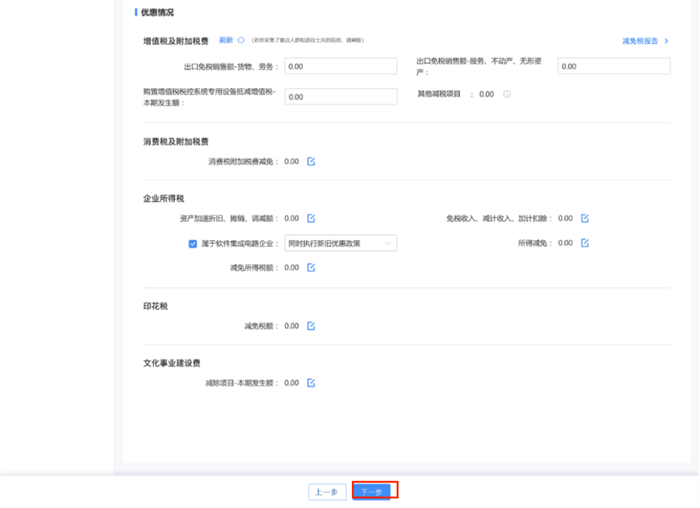700x508 pixels.
Task: Click the 刷新 text link
Action: pyautogui.click(x=225, y=41)
